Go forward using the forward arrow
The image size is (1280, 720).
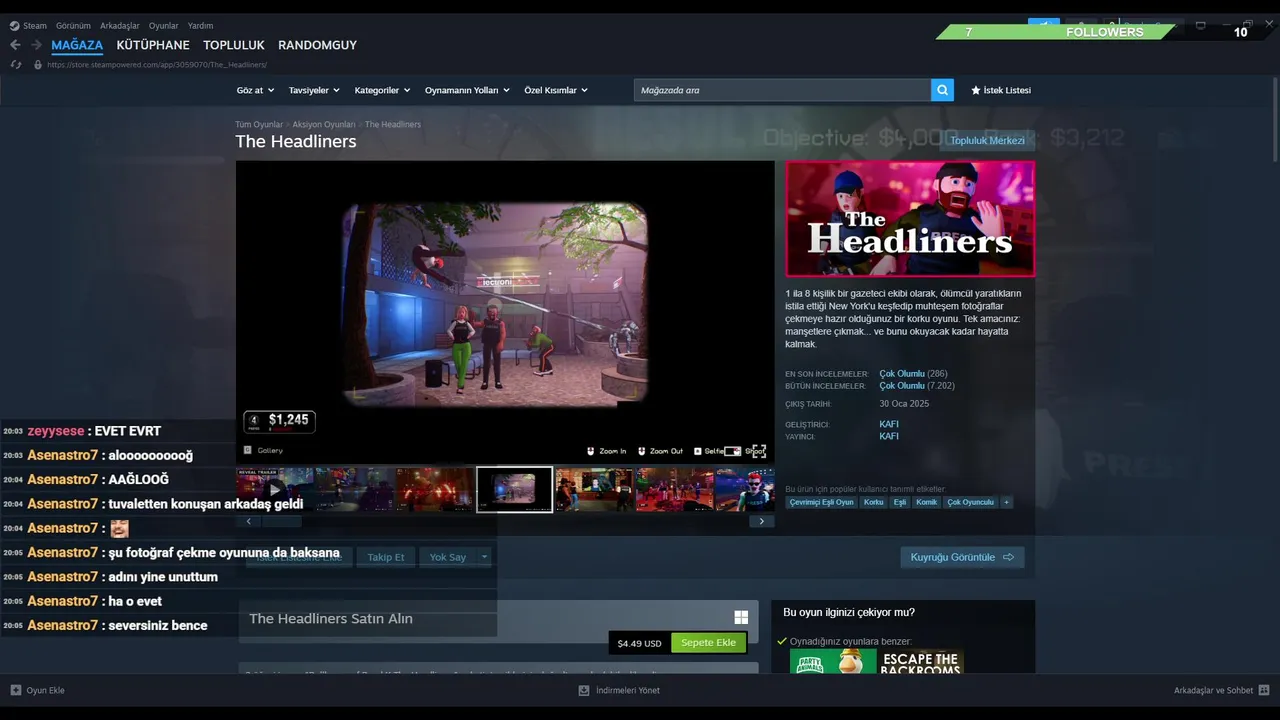36,45
